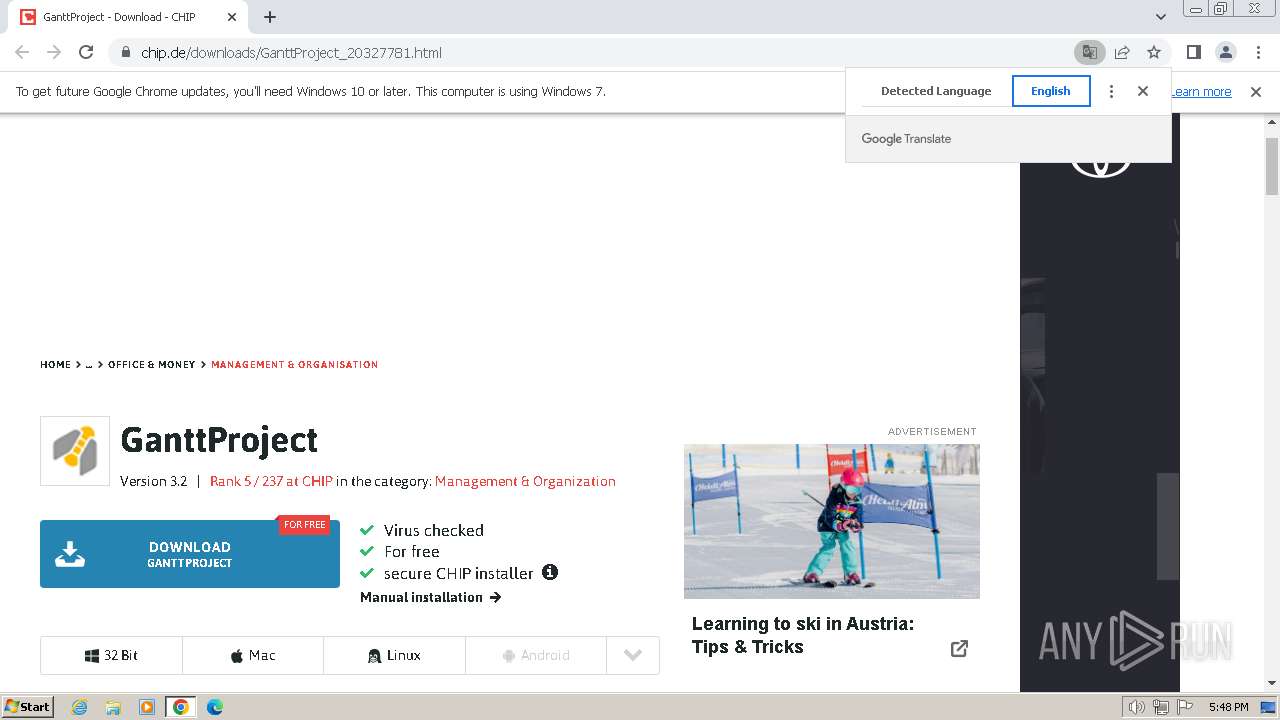The image size is (1280, 720).
Task: Bookmark this page with the star icon
Action: click(1154, 52)
